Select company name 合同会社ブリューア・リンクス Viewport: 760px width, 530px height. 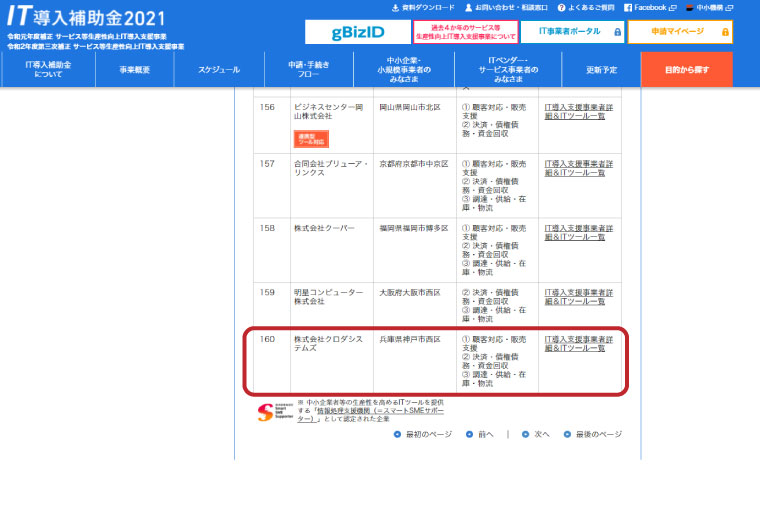click(x=331, y=168)
